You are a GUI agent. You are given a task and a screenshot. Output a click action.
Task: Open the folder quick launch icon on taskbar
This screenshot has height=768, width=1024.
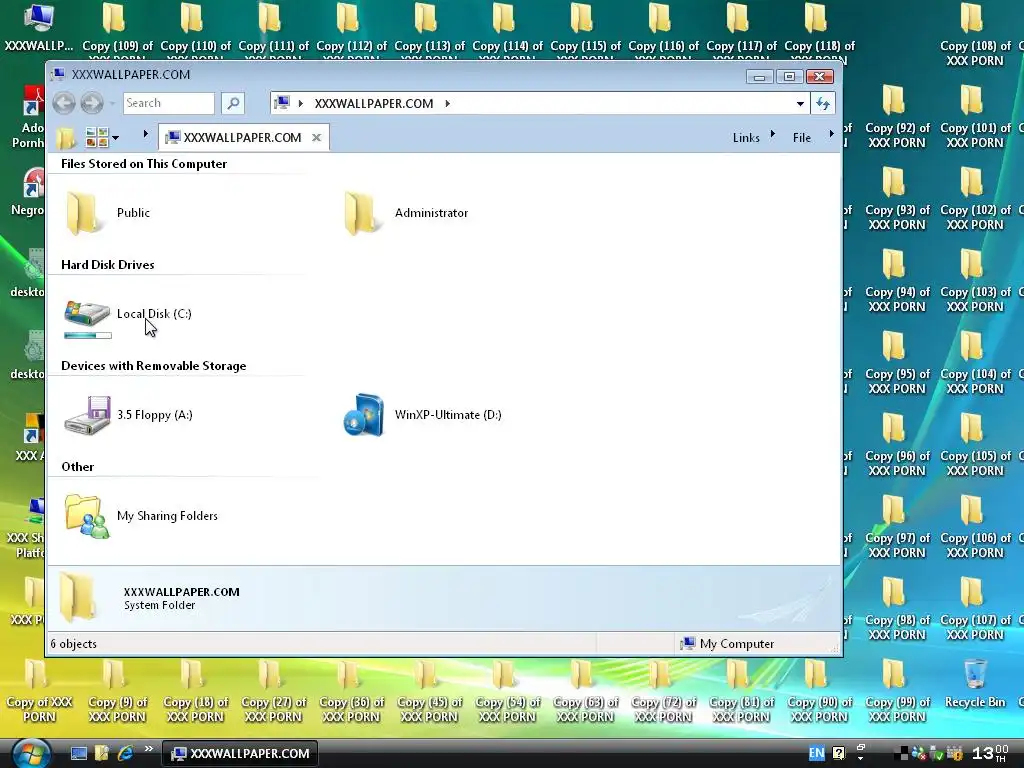[x=102, y=754]
